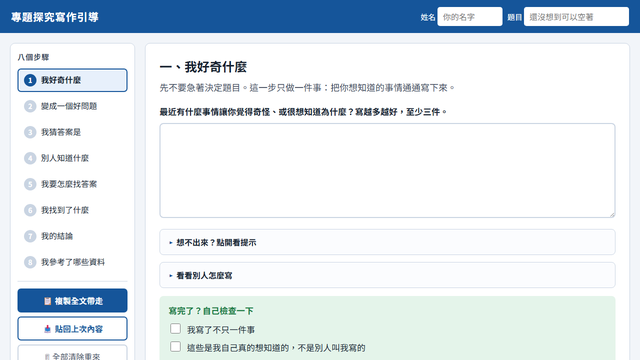Go to step 2 變成一個好問題
The width and height of the screenshot is (640, 360).
72,106
